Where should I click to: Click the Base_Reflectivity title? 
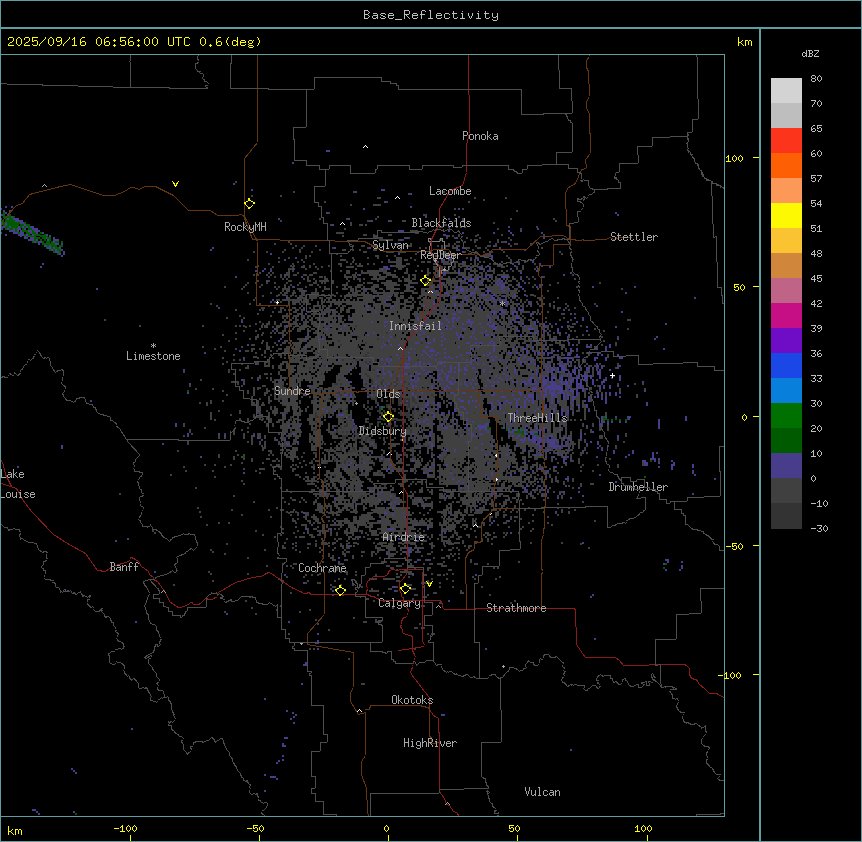pos(431,15)
